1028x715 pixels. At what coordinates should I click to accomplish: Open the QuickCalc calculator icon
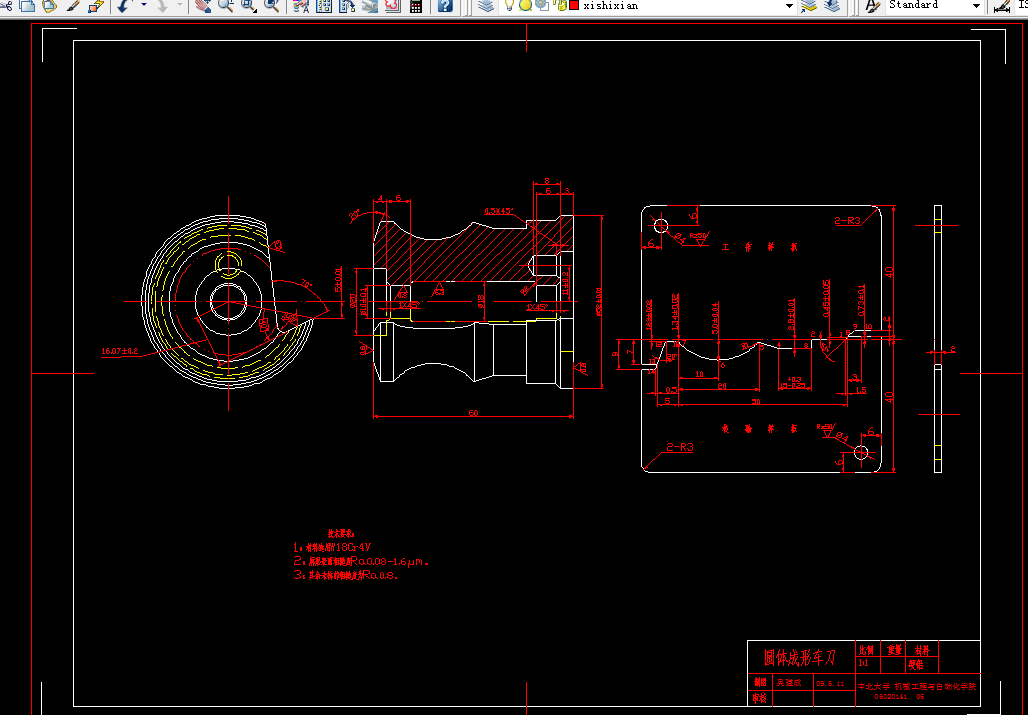point(415,5)
